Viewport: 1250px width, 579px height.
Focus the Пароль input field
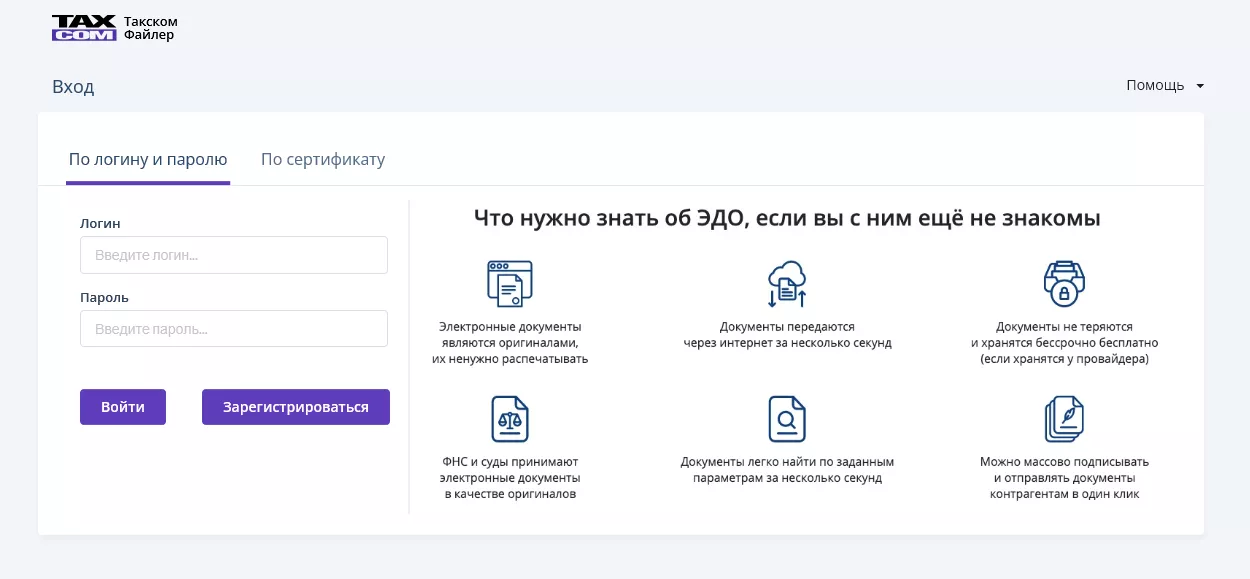234,328
